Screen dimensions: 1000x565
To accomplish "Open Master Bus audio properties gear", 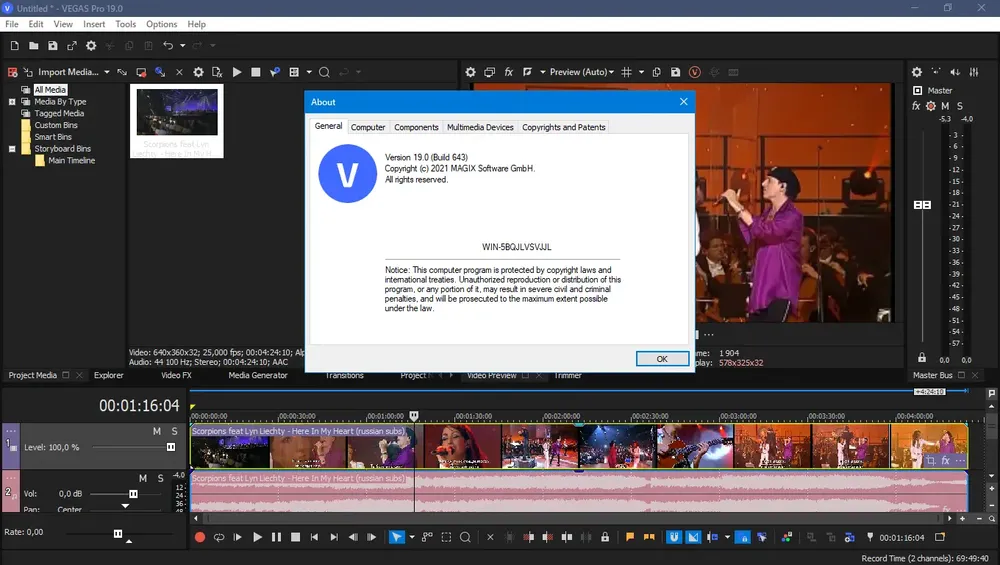I will point(916,72).
